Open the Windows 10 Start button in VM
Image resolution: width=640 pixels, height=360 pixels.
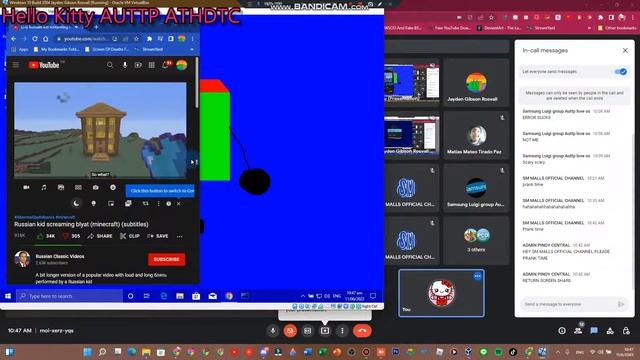[8, 296]
